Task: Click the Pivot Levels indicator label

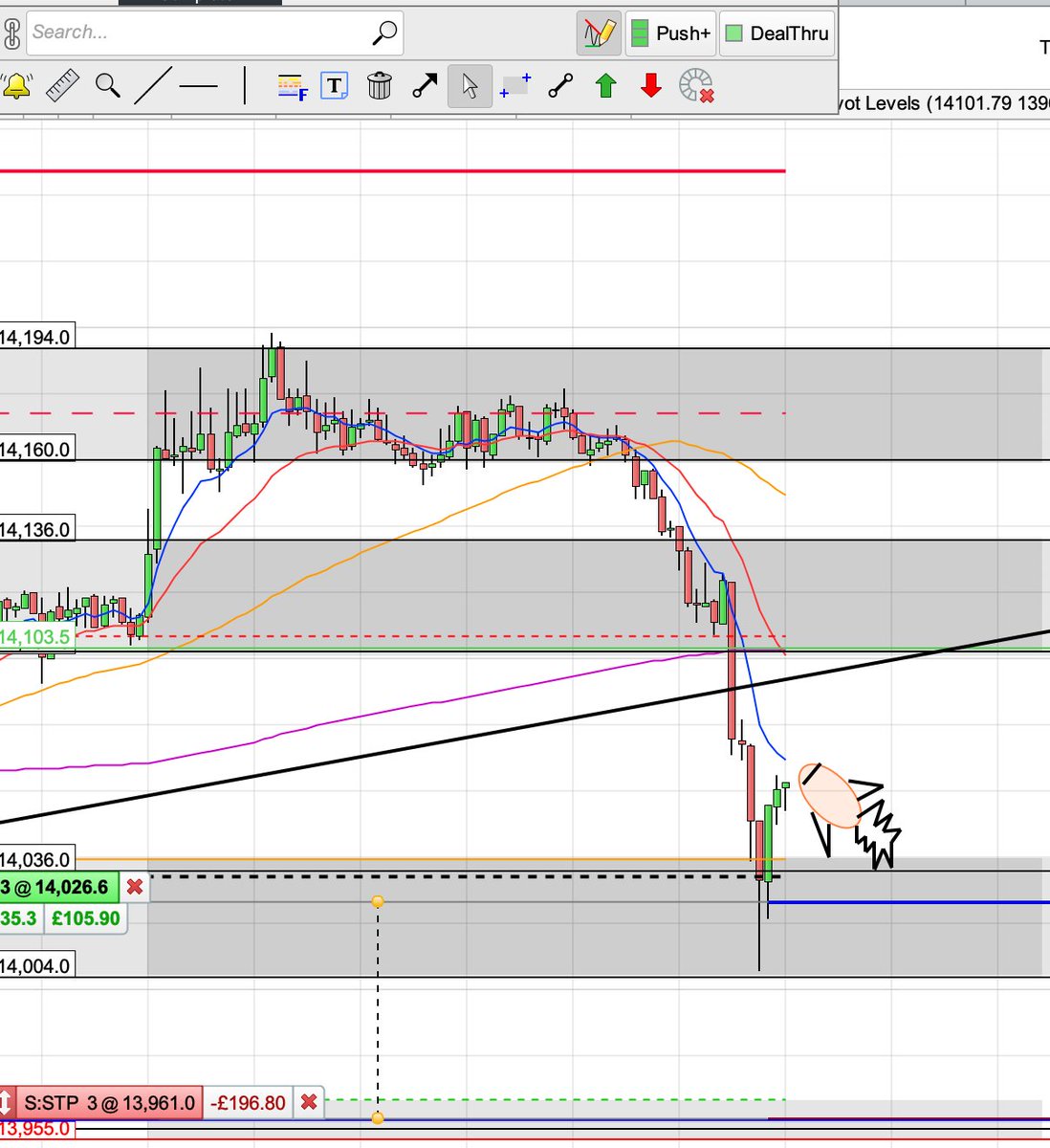Action: (944, 103)
